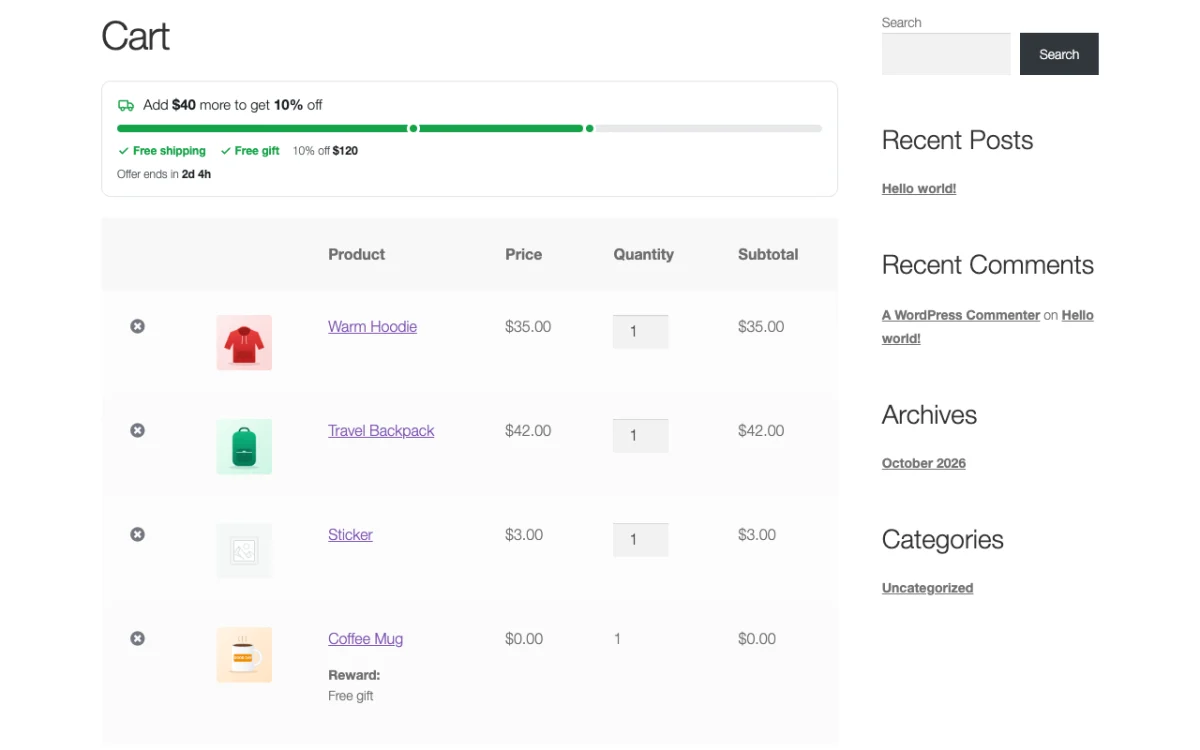Open the Sticker product link
Viewport: 1200px width, 750px height.
tap(350, 535)
